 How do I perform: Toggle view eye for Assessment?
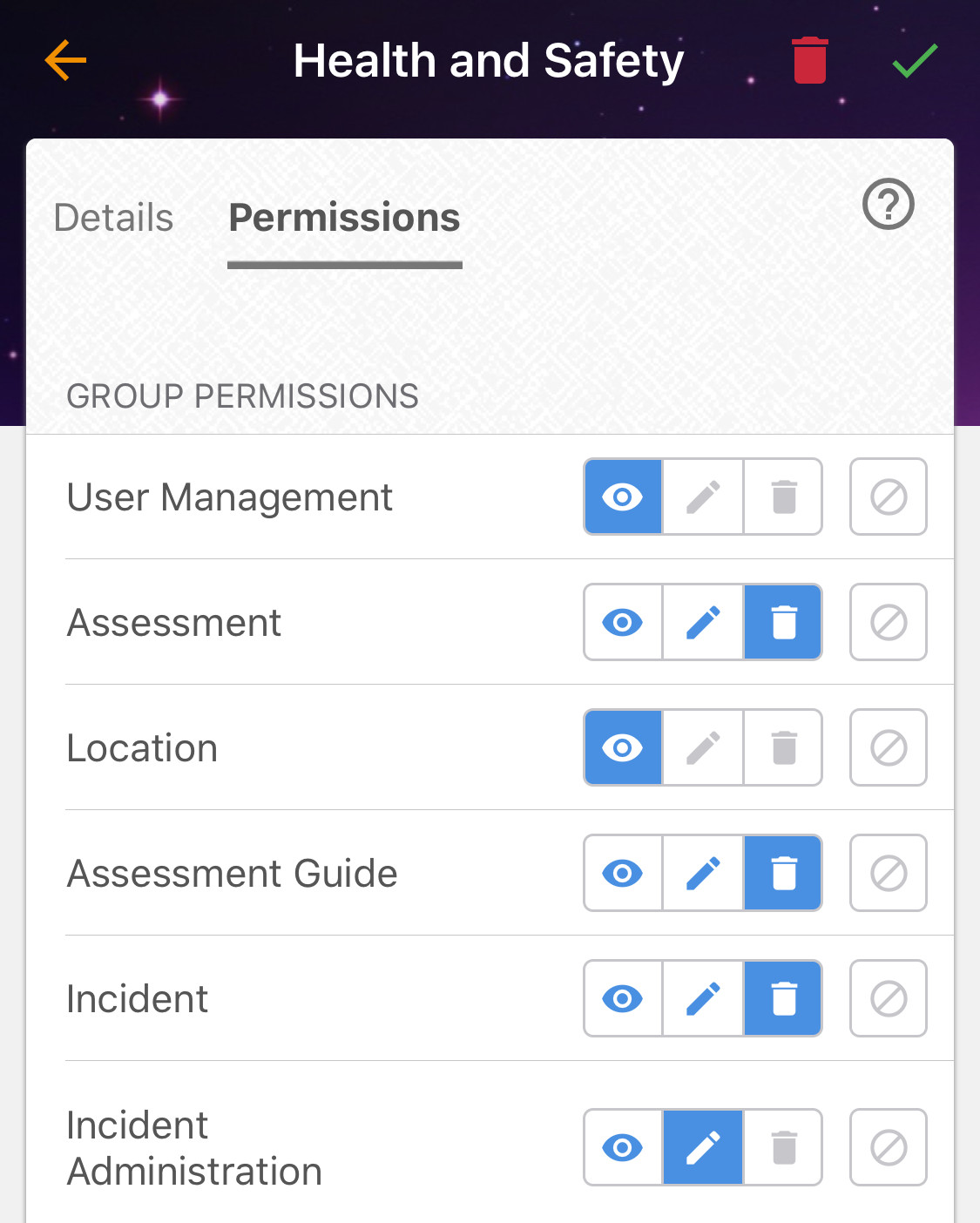click(623, 622)
